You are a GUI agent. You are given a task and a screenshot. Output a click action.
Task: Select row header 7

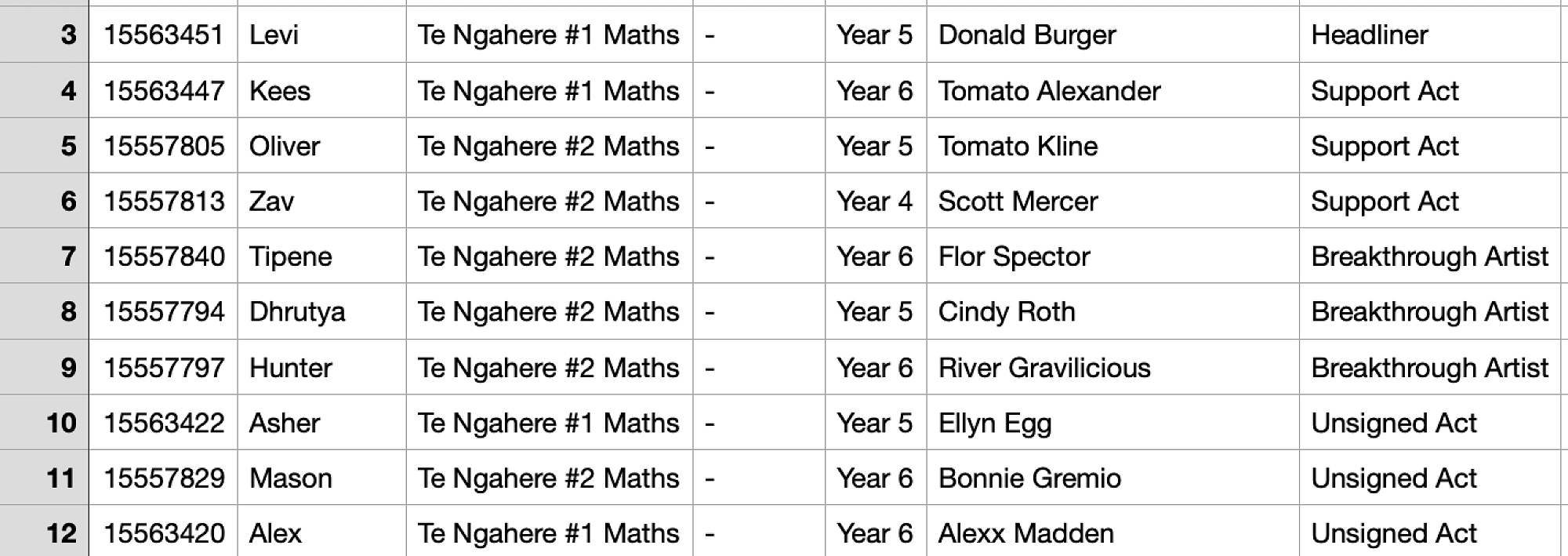coord(44,256)
